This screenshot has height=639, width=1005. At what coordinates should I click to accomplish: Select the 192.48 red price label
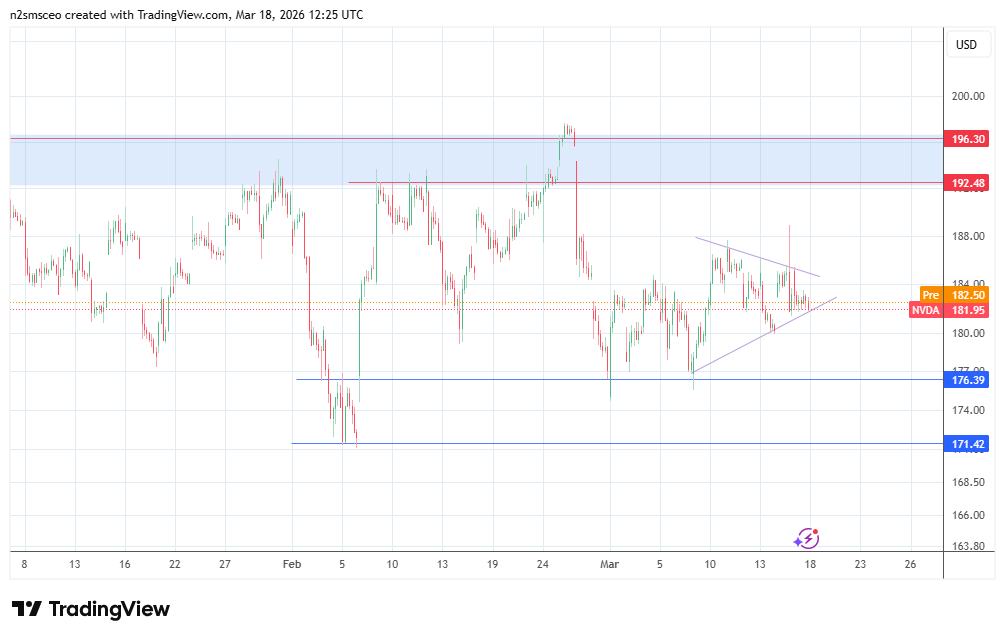(x=966, y=183)
